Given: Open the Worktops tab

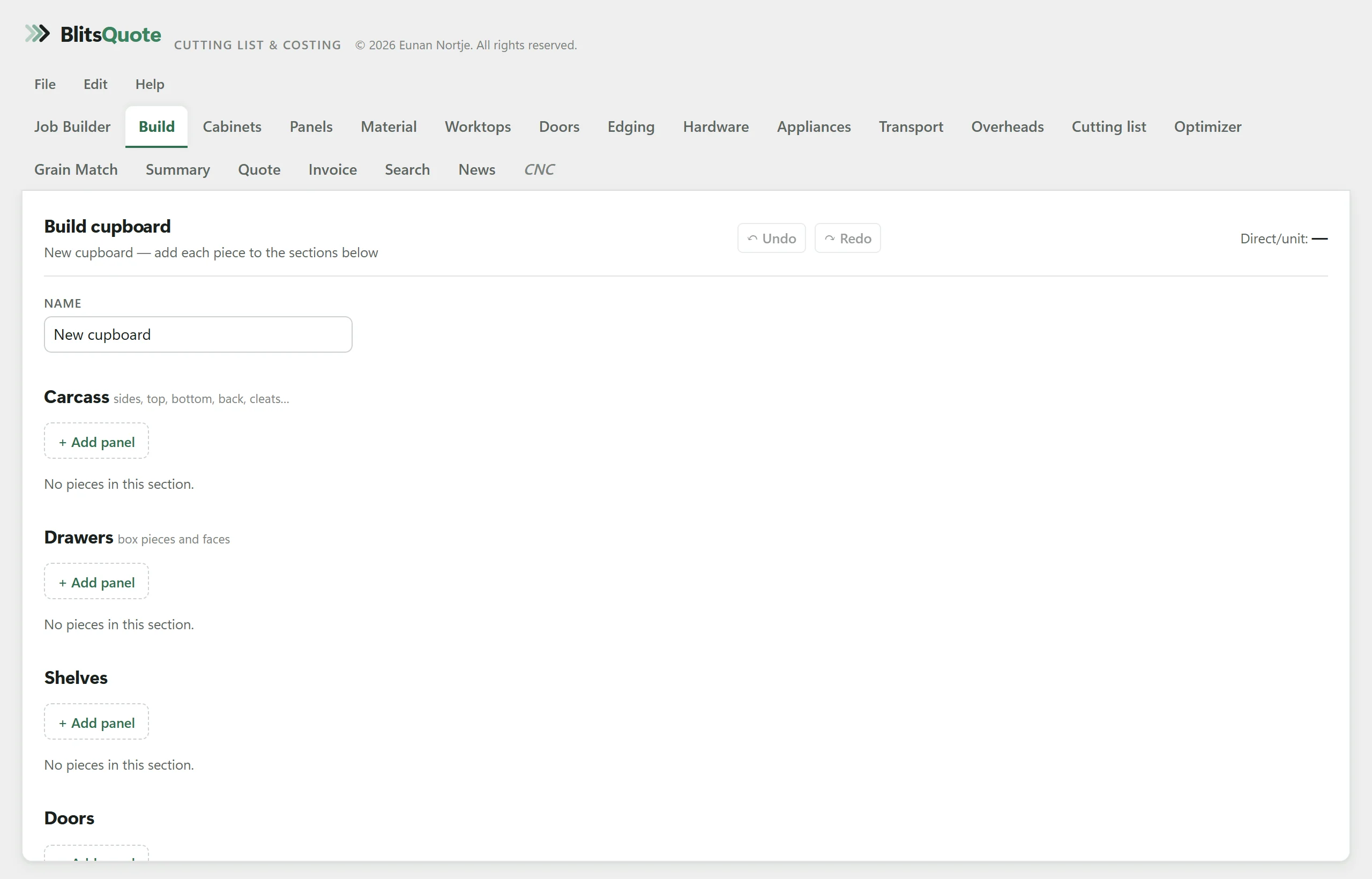Looking at the screenshot, I should point(478,126).
